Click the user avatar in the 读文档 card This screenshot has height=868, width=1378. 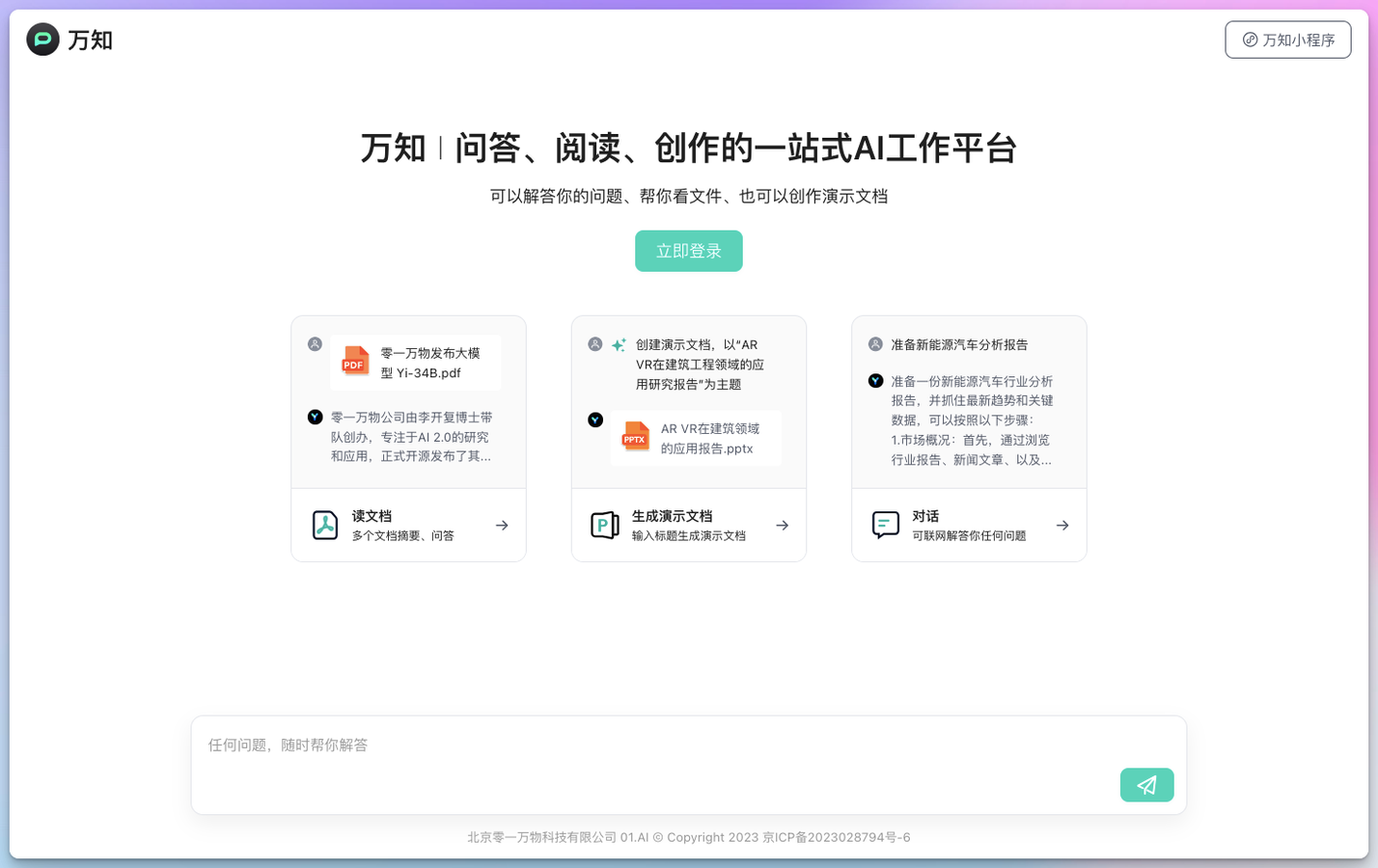click(315, 344)
